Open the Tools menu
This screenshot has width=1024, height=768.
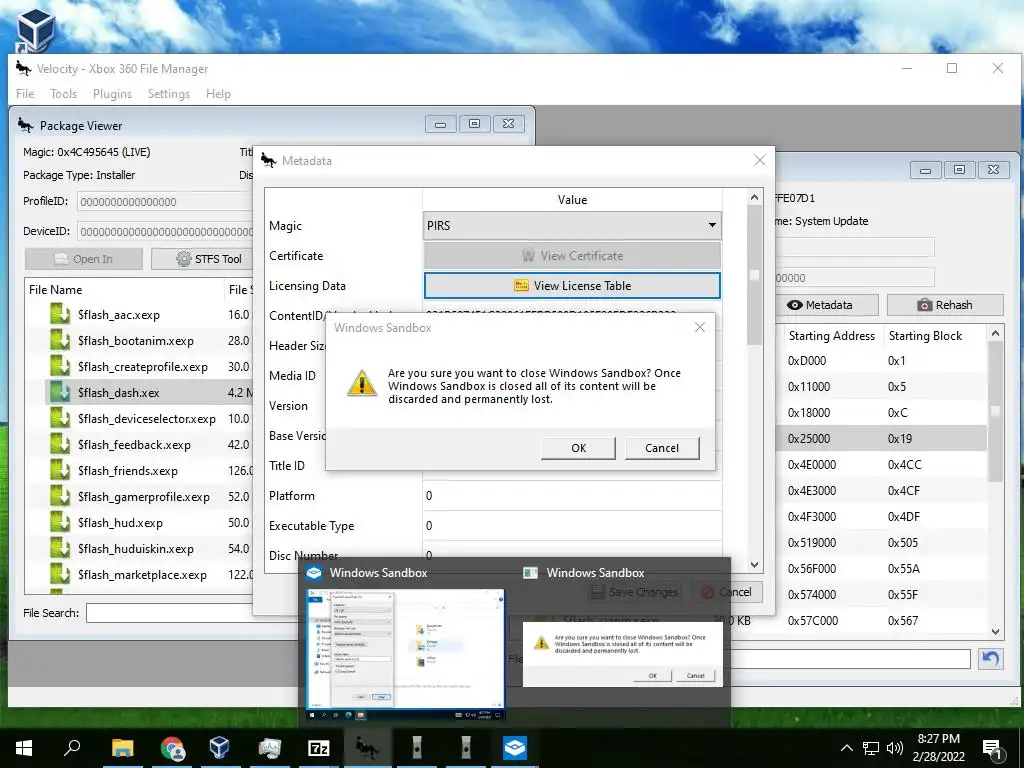[63, 93]
